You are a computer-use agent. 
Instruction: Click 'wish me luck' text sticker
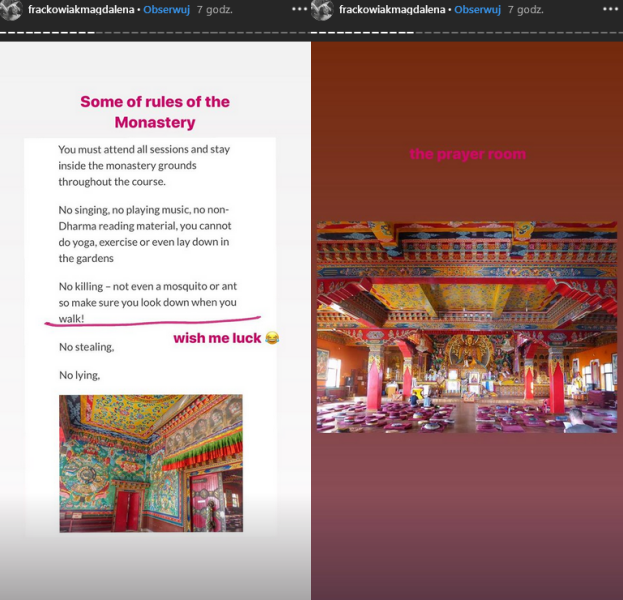tap(217, 338)
